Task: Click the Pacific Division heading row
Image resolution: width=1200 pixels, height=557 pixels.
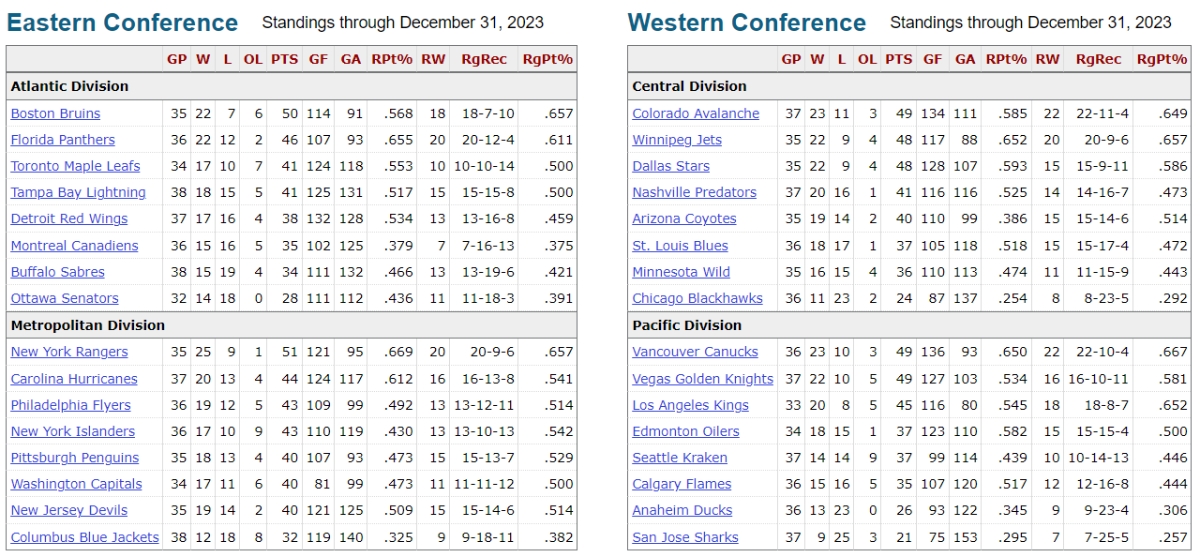Action: click(x=687, y=325)
